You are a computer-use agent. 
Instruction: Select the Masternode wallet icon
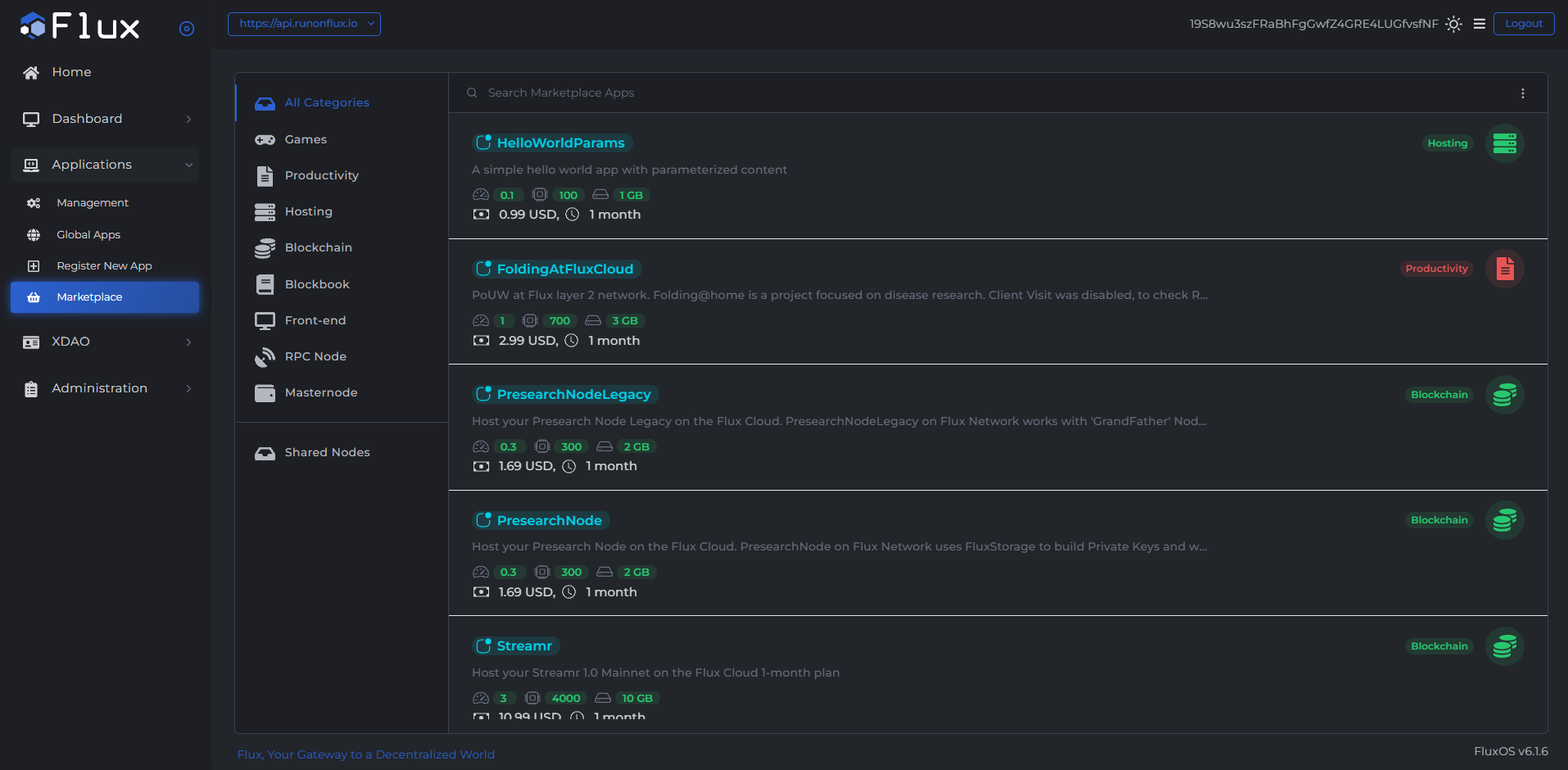coord(265,393)
